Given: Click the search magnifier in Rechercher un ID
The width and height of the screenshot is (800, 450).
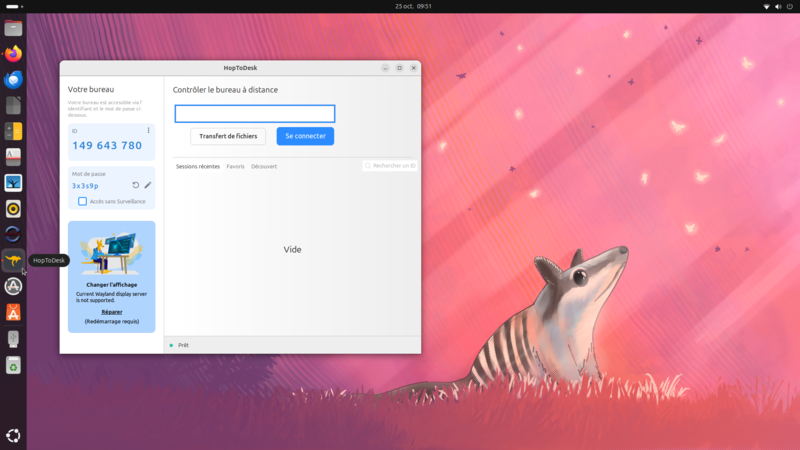Looking at the screenshot, I should [x=368, y=166].
